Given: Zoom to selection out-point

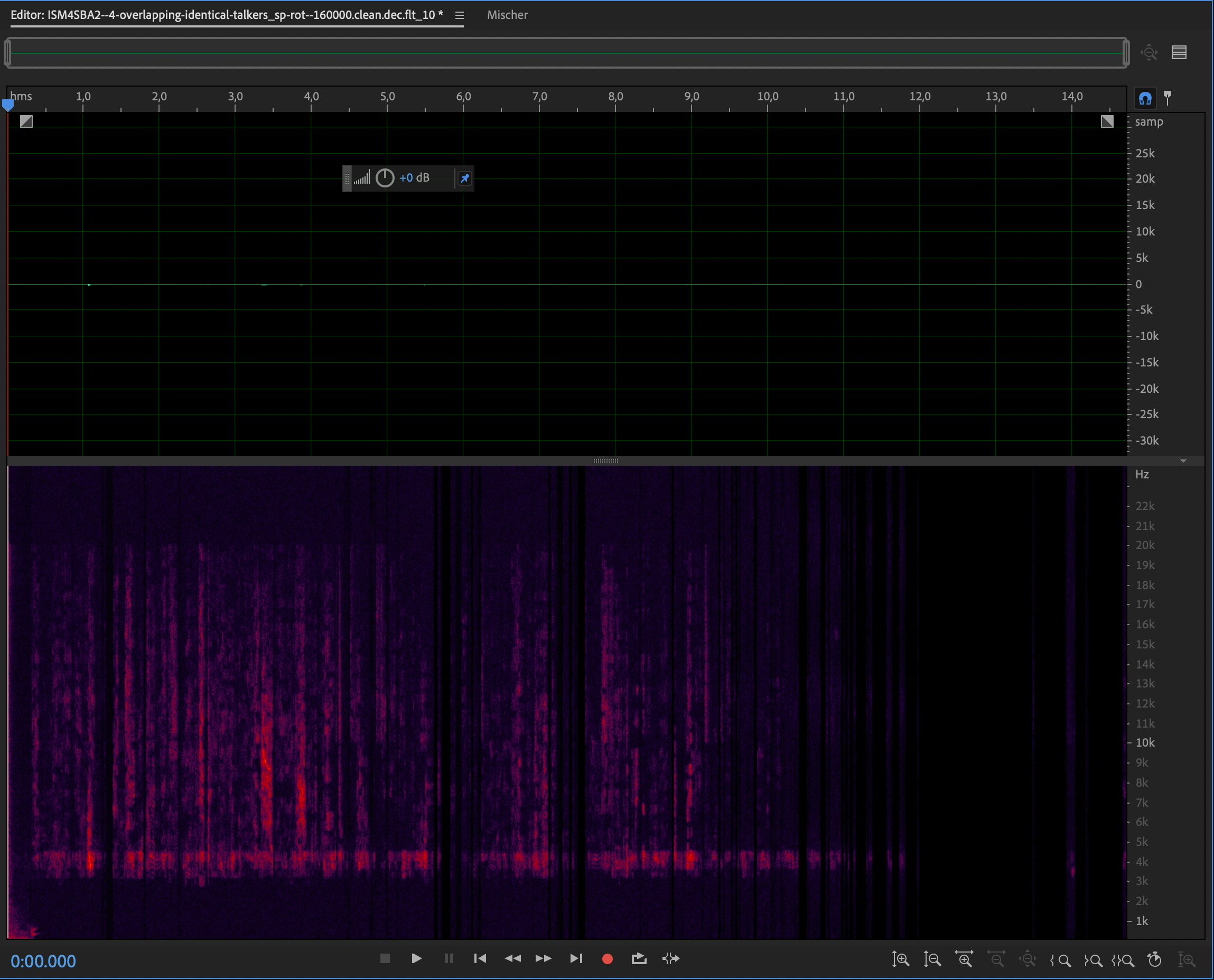Looking at the screenshot, I should click(x=1092, y=960).
